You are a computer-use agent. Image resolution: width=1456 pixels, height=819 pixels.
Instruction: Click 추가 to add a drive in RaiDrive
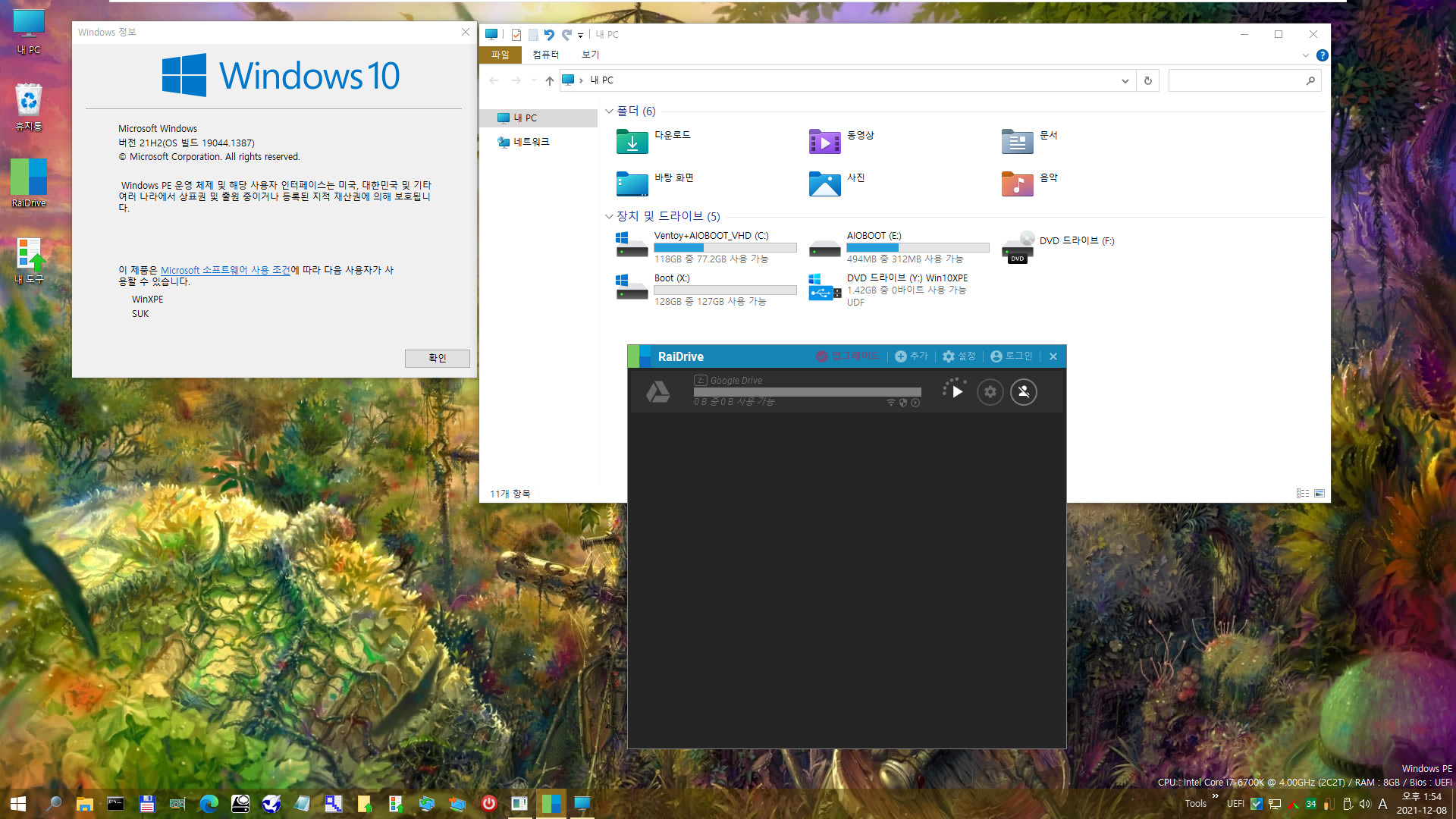pyautogui.click(x=912, y=356)
